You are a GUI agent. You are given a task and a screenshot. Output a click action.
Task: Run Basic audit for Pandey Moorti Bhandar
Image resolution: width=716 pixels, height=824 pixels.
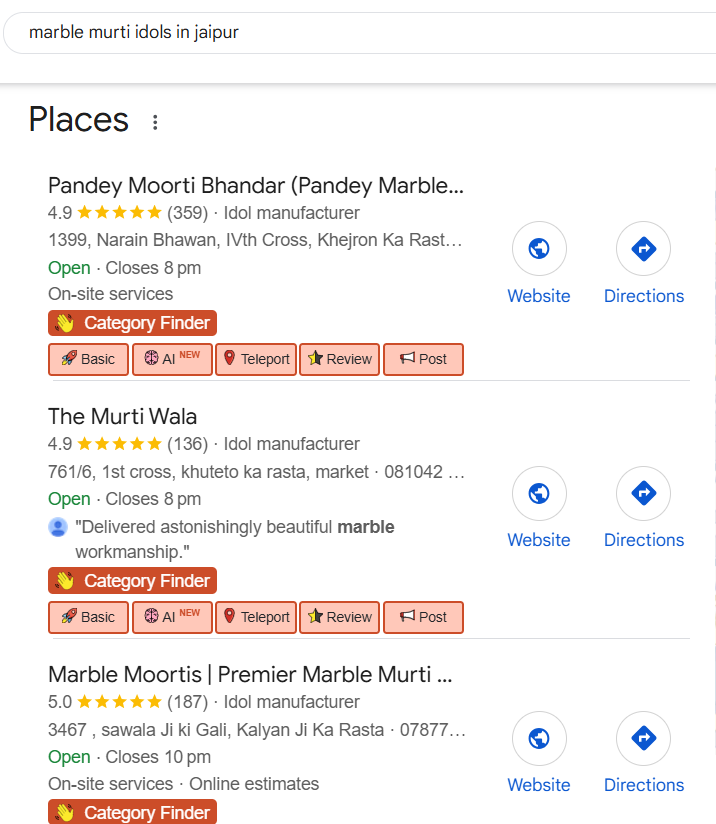[89, 359]
